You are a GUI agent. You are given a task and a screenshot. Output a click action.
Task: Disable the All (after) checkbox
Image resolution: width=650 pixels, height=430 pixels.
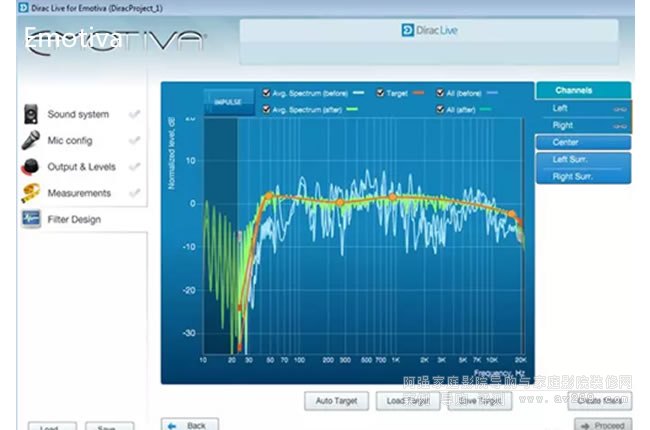click(x=438, y=108)
